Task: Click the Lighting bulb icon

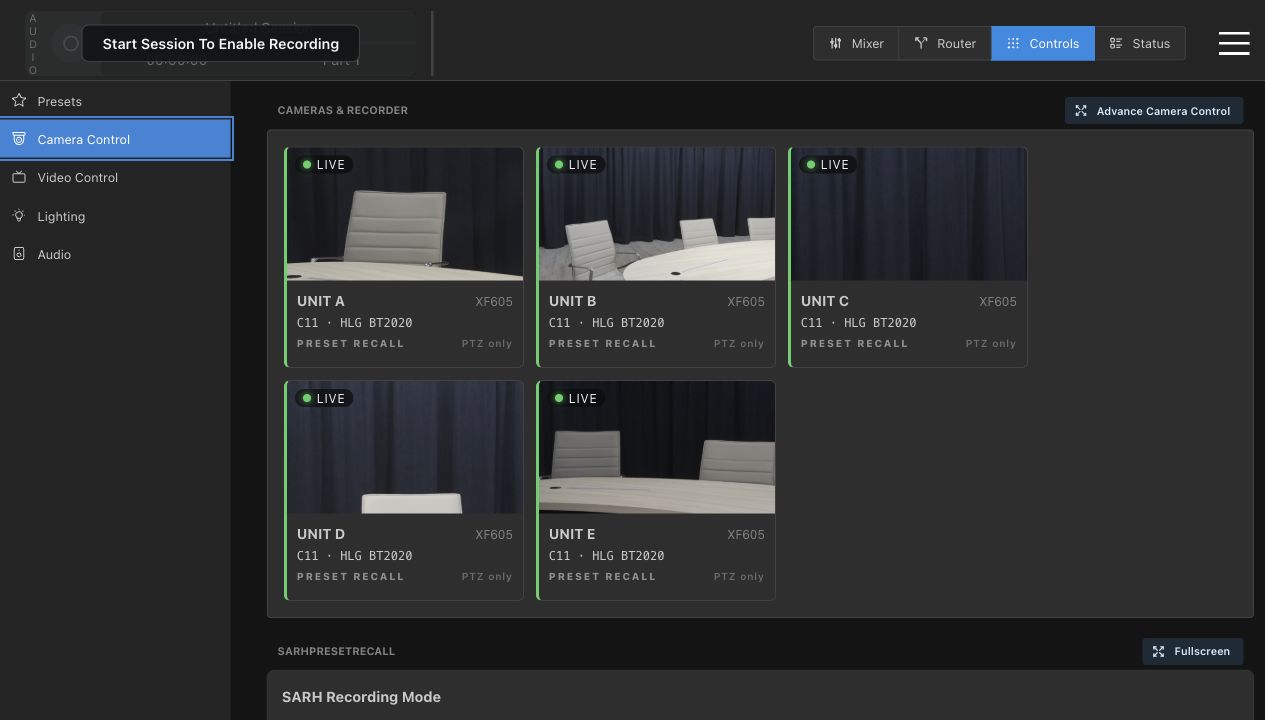Action: [19, 216]
